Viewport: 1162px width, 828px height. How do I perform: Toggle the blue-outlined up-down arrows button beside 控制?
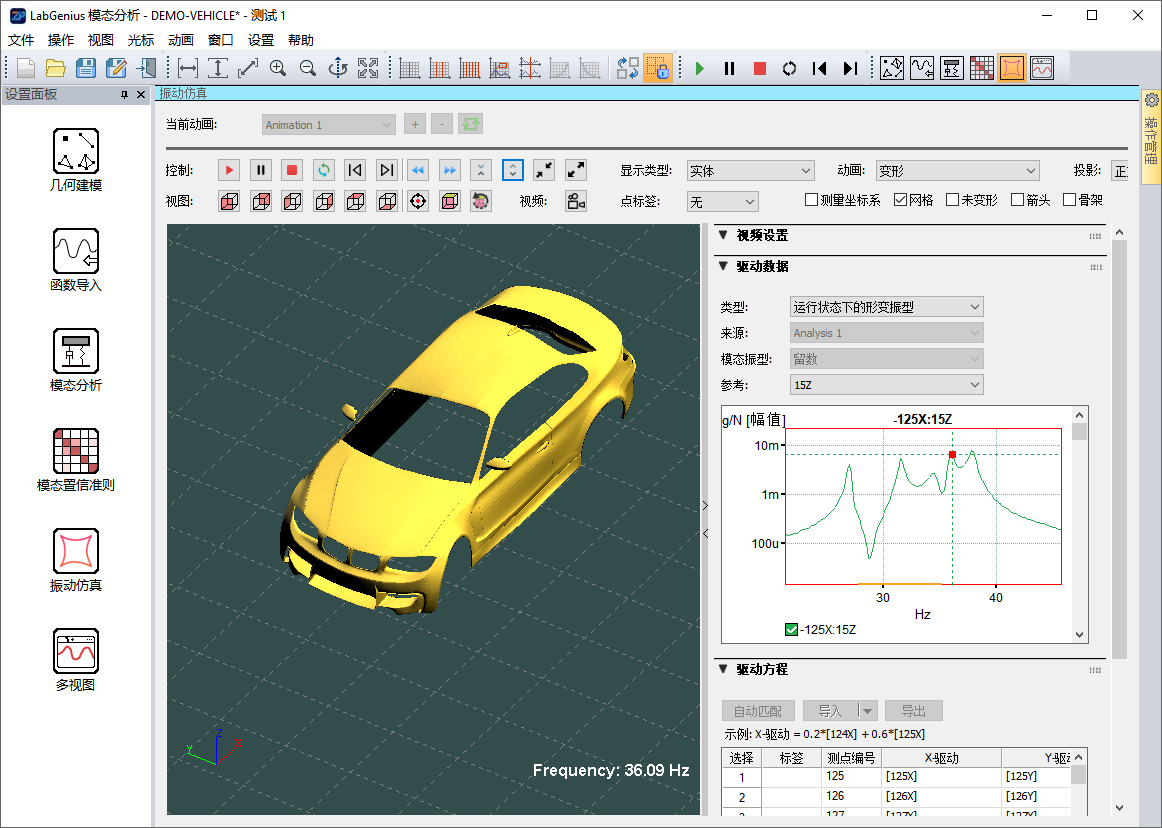click(x=513, y=170)
